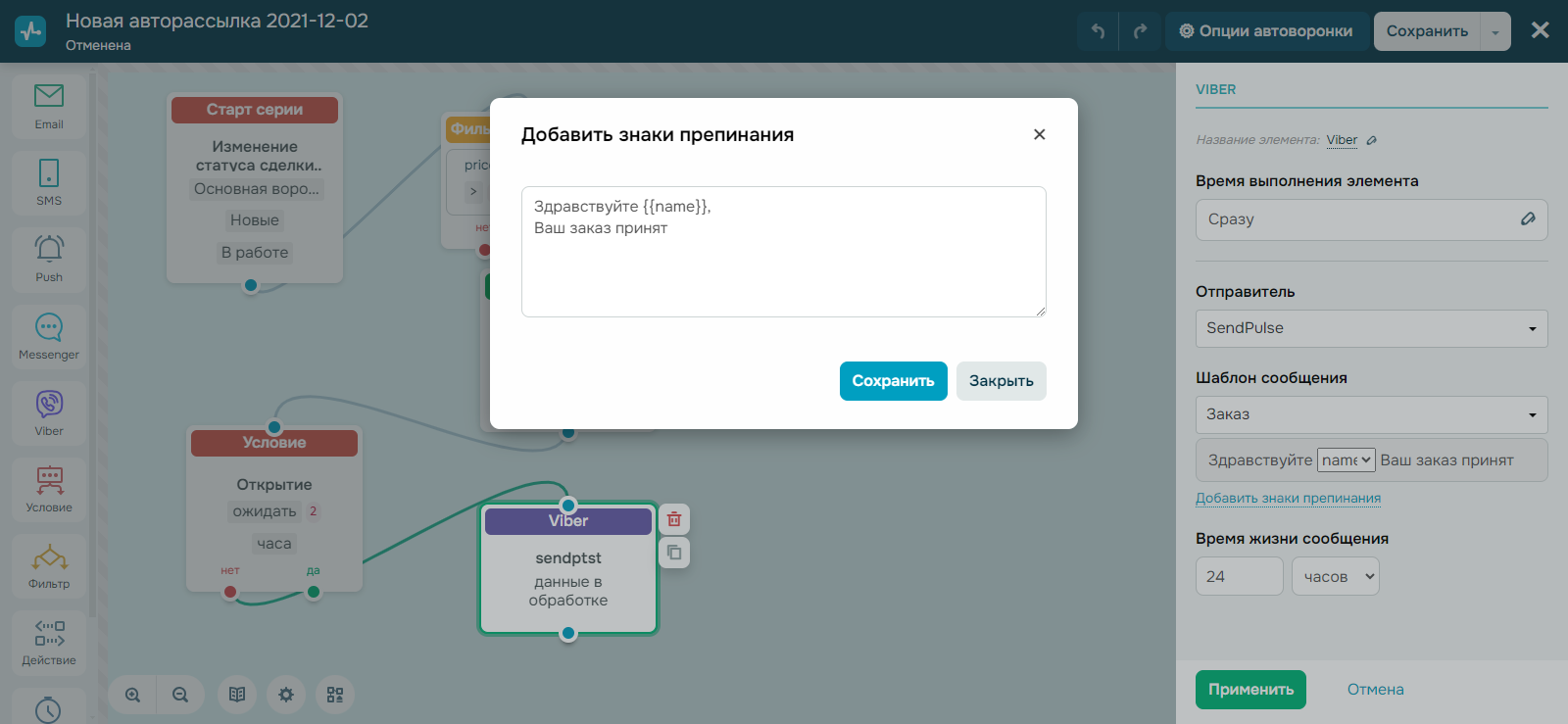The height and width of the screenshot is (724, 1568).
Task: Click the В работе stage label
Action: tap(255, 253)
